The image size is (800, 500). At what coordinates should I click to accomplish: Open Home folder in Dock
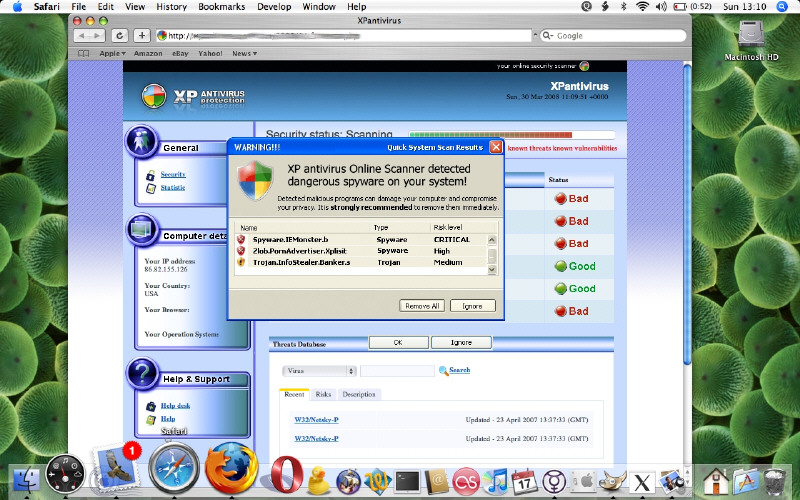click(x=716, y=482)
